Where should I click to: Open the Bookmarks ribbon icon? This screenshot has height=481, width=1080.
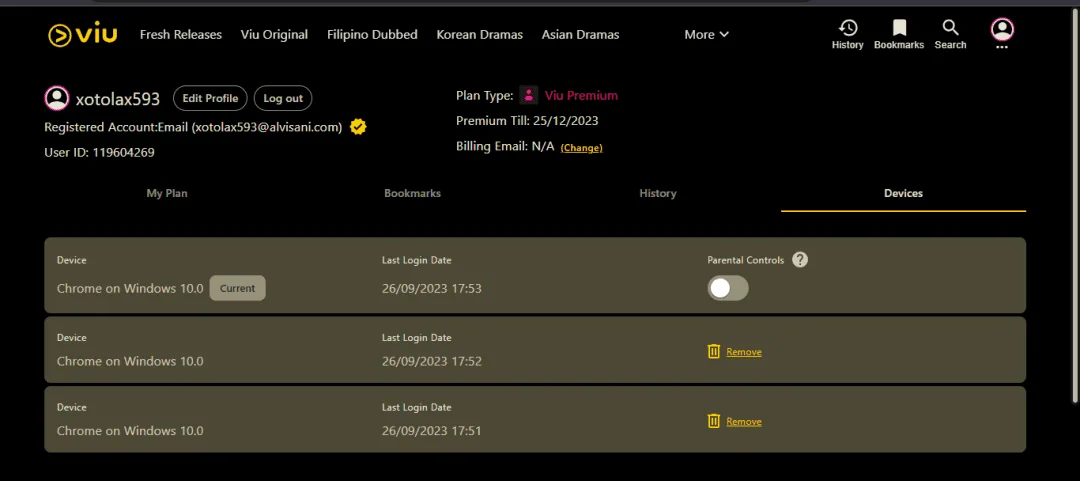899,28
